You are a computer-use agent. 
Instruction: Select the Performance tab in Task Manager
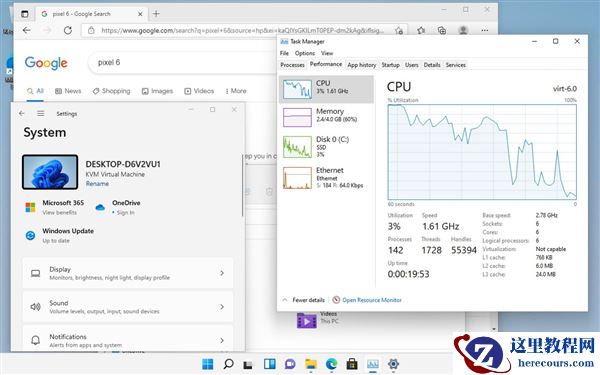tap(326, 64)
